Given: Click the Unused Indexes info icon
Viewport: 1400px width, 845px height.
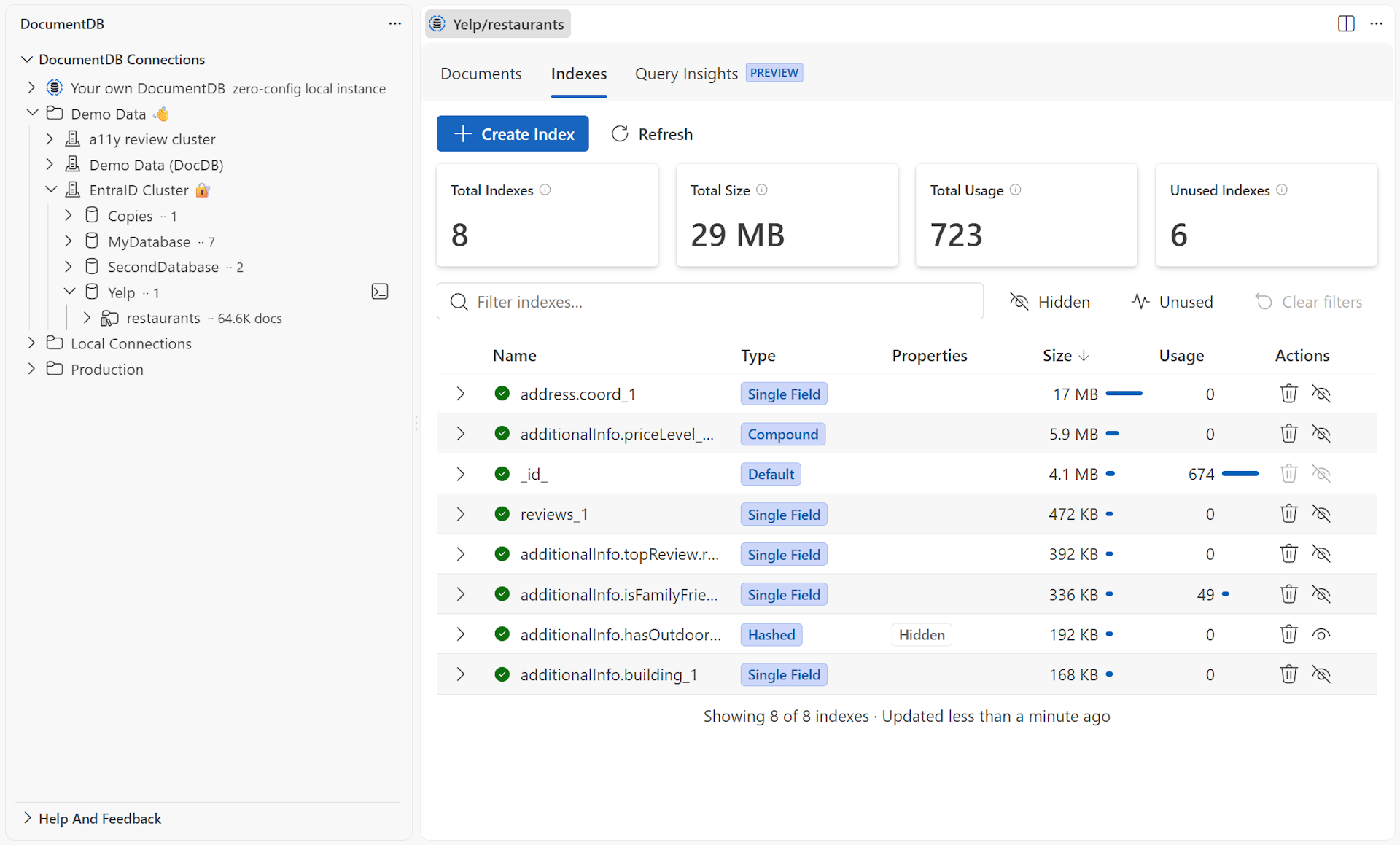Looking at the screenshot, I should [x=1282, y=190].
